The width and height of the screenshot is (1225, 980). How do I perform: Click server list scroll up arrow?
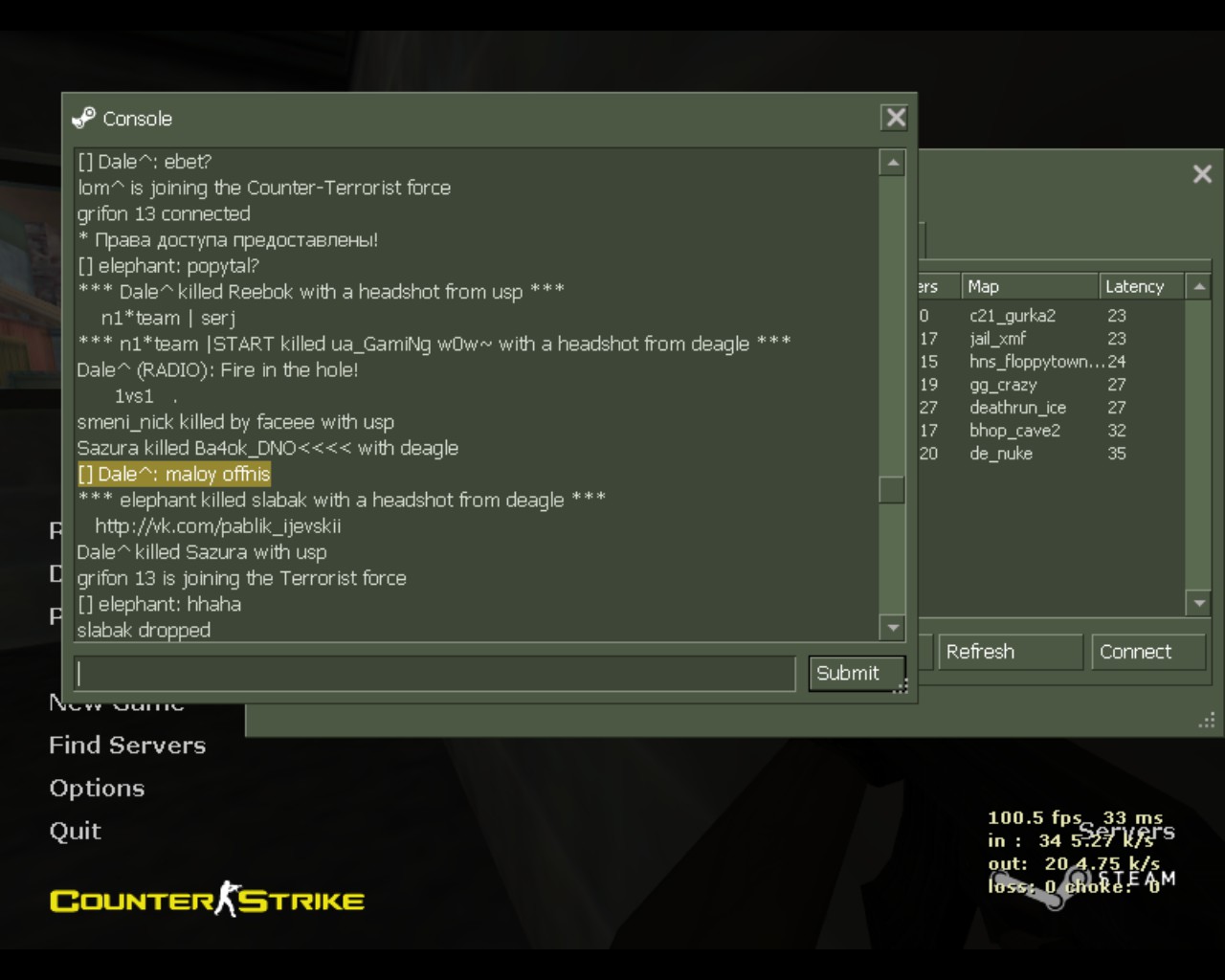pyautogui.click(x=1198, y=286)
